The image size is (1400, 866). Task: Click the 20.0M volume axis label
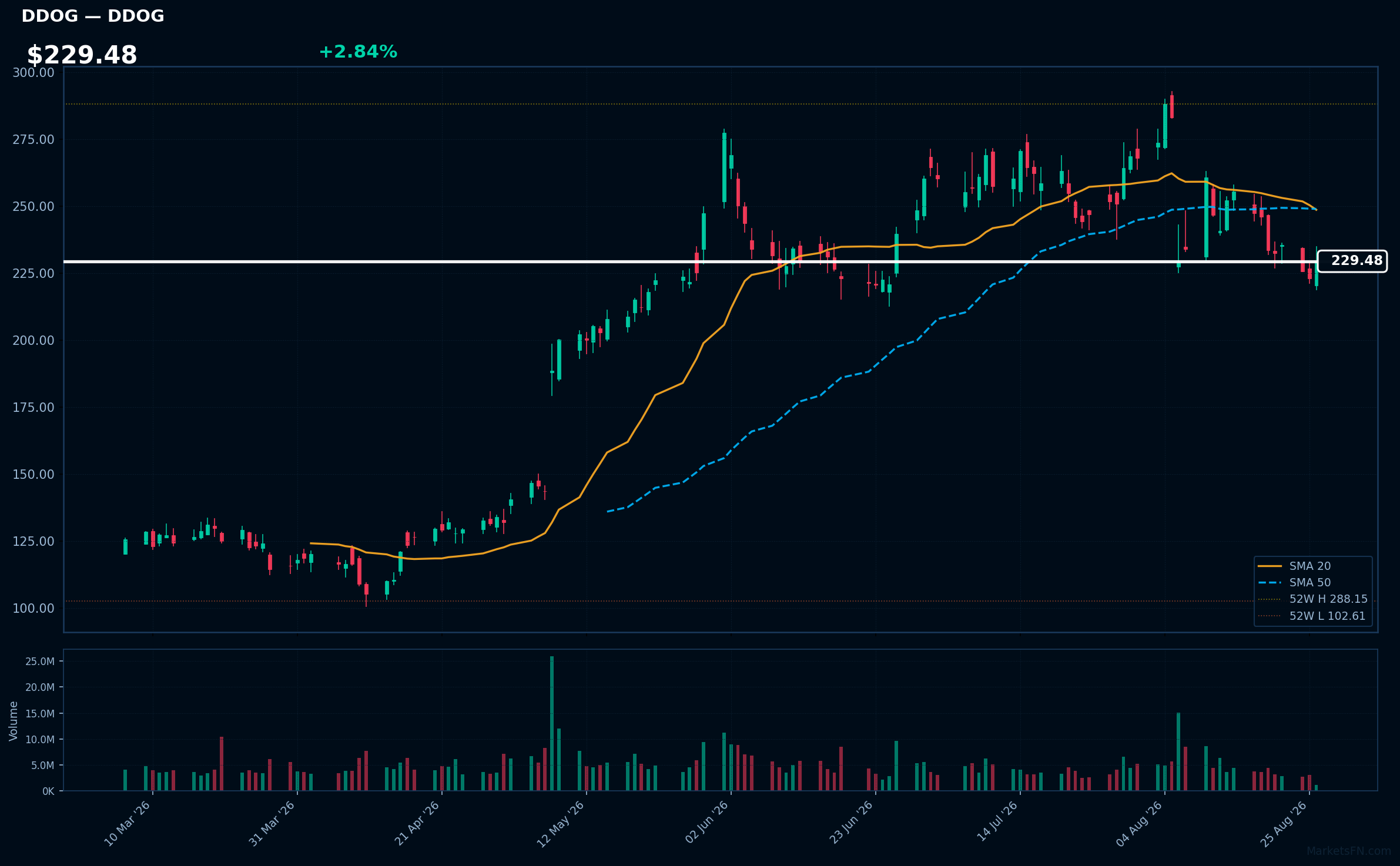pos(40,687)
